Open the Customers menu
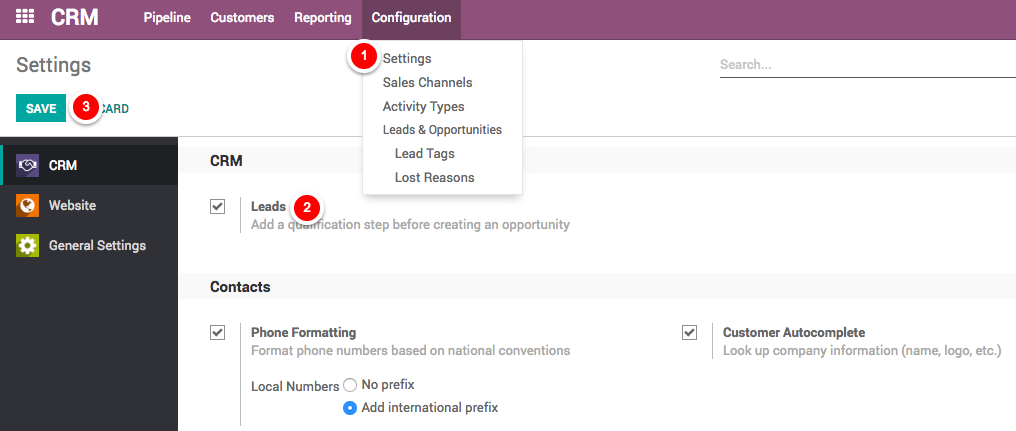This screenshot has height=431, width=1016. click(242, 18)
